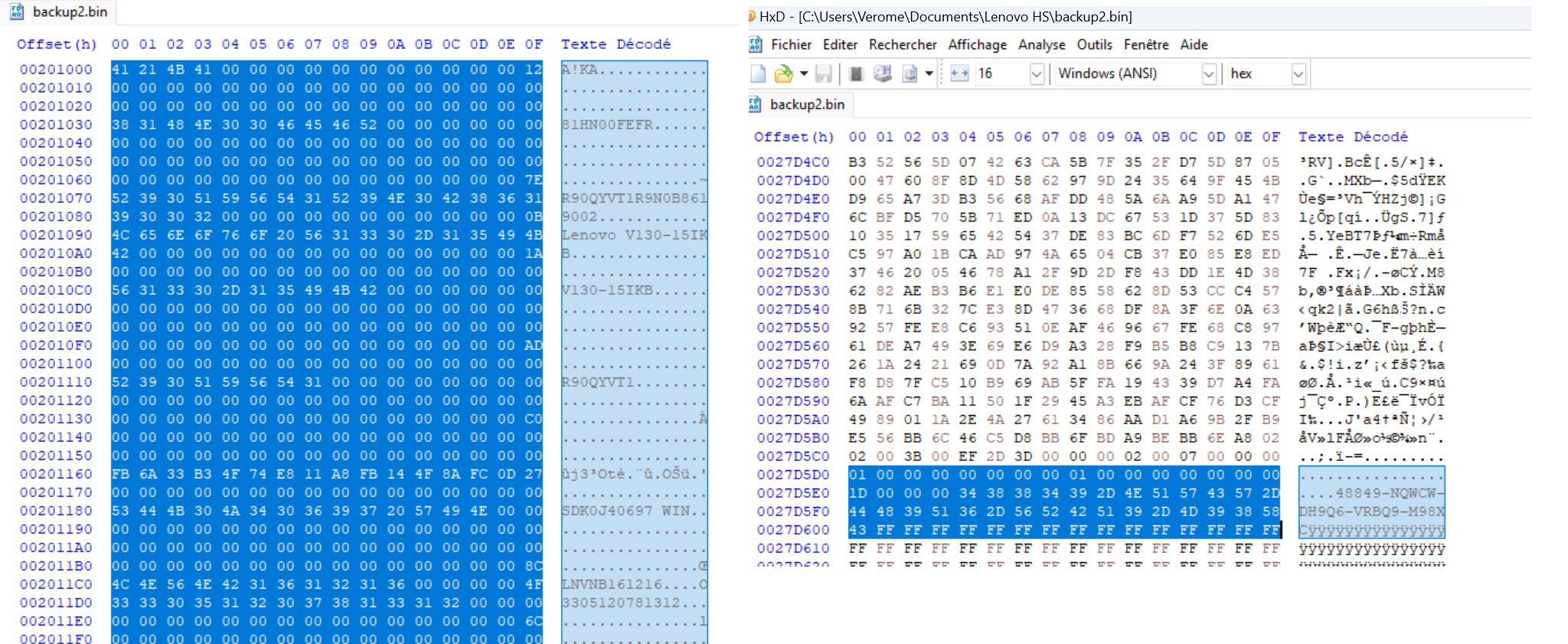Open the Outils menu
Screen dimensions: 1568x644
(1094, 44)
